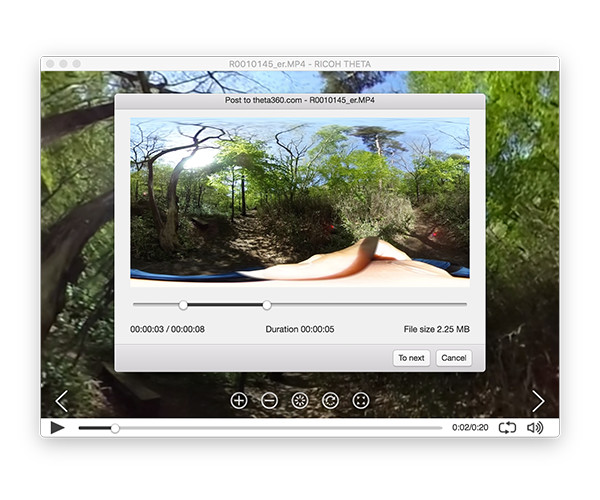Click the trim range bar between handles
This screenshot has height=500, width=600.
225,305
